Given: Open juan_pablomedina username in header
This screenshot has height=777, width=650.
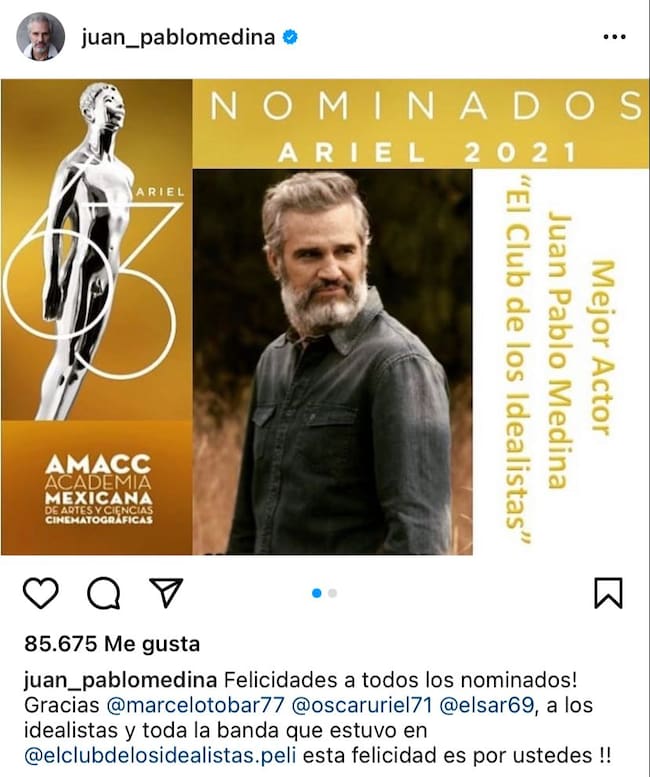Looking at the screenshot, I should pos(178,37).
